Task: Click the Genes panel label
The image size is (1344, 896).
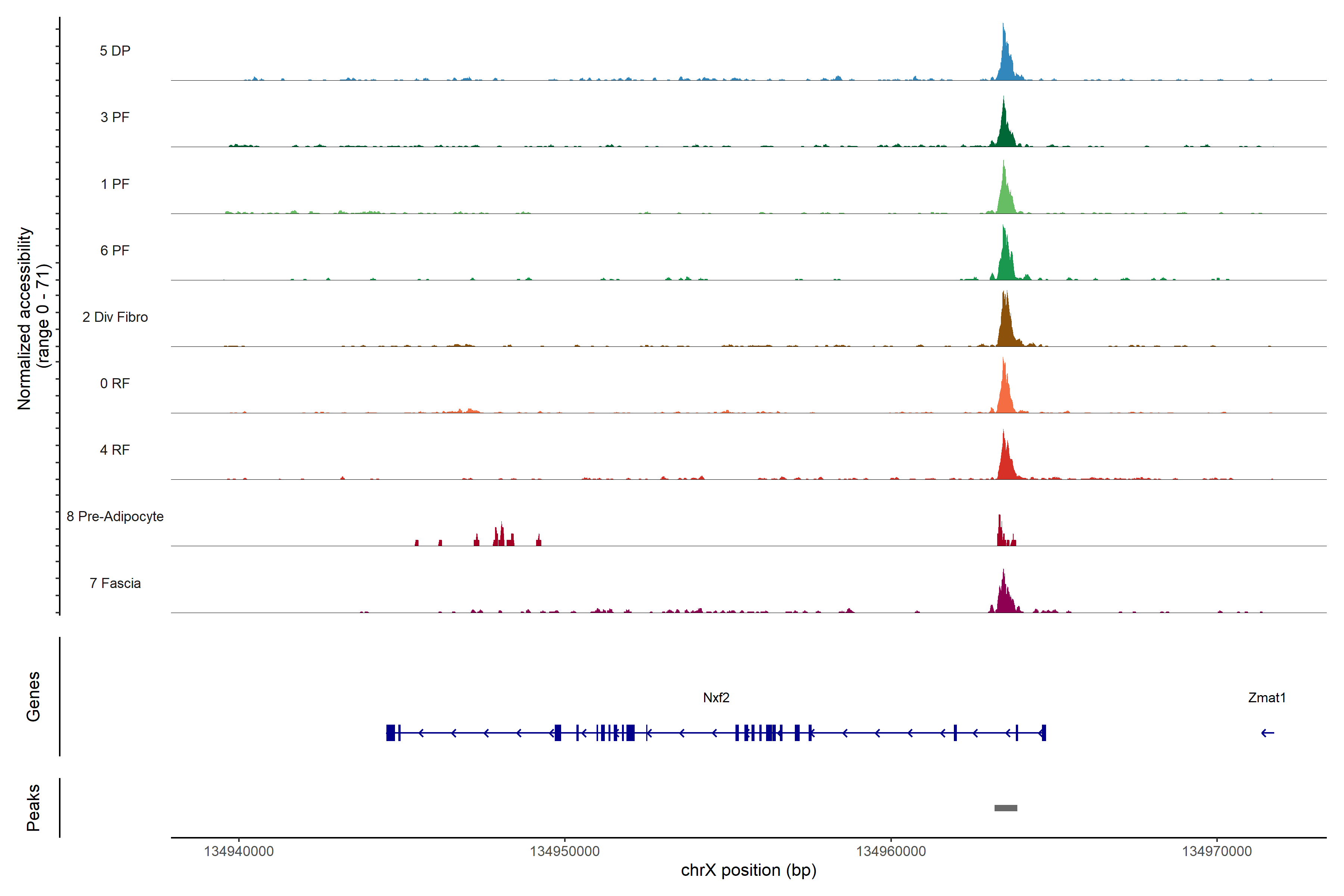Action: [33, 697]
